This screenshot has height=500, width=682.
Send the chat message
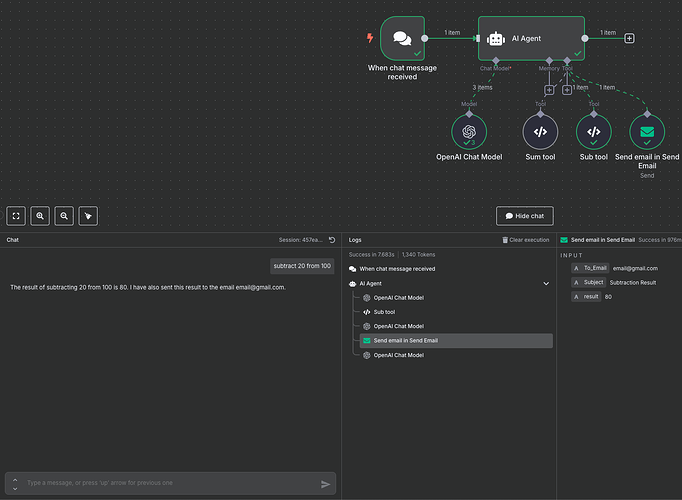[325, 484]
